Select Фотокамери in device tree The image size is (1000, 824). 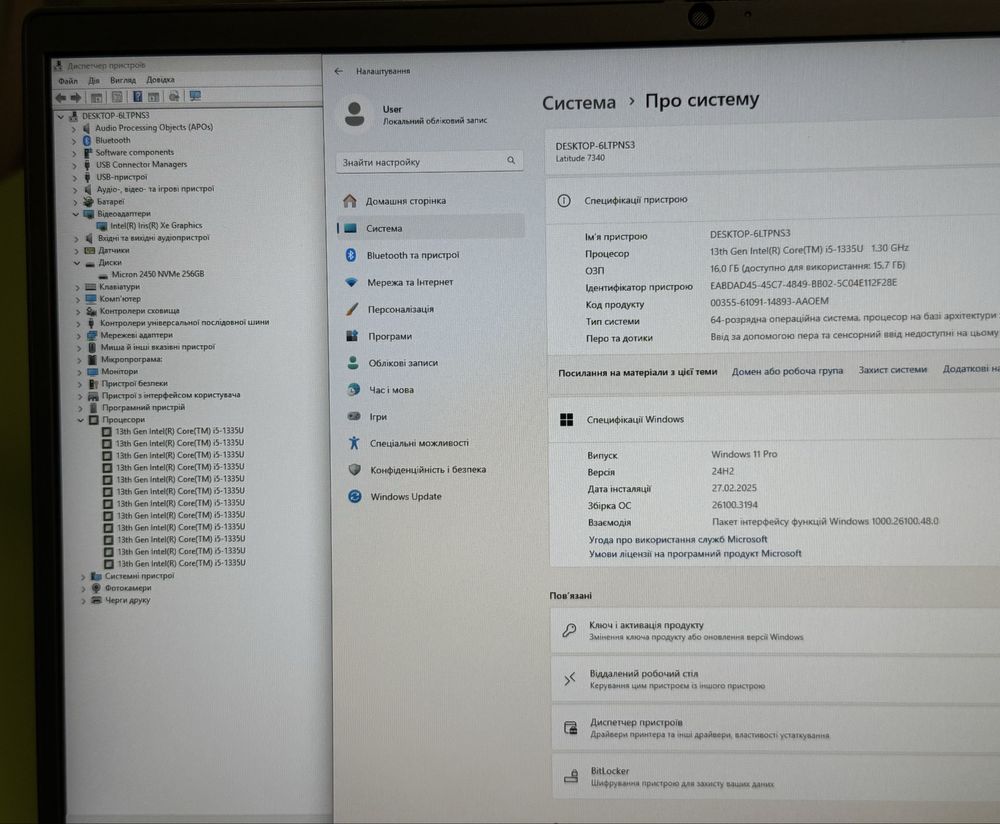(128, 588)
